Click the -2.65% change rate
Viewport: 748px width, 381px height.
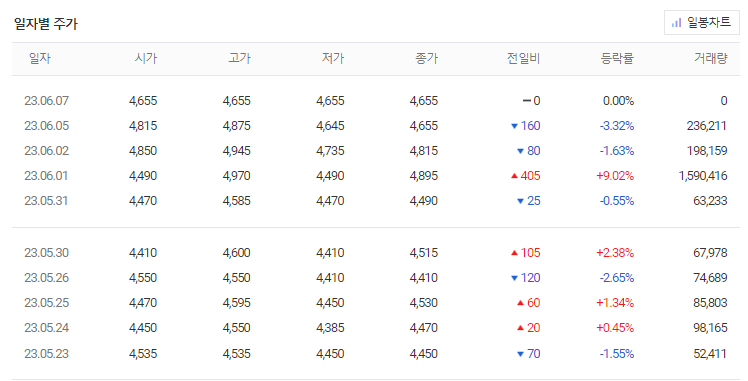point(617,278)
